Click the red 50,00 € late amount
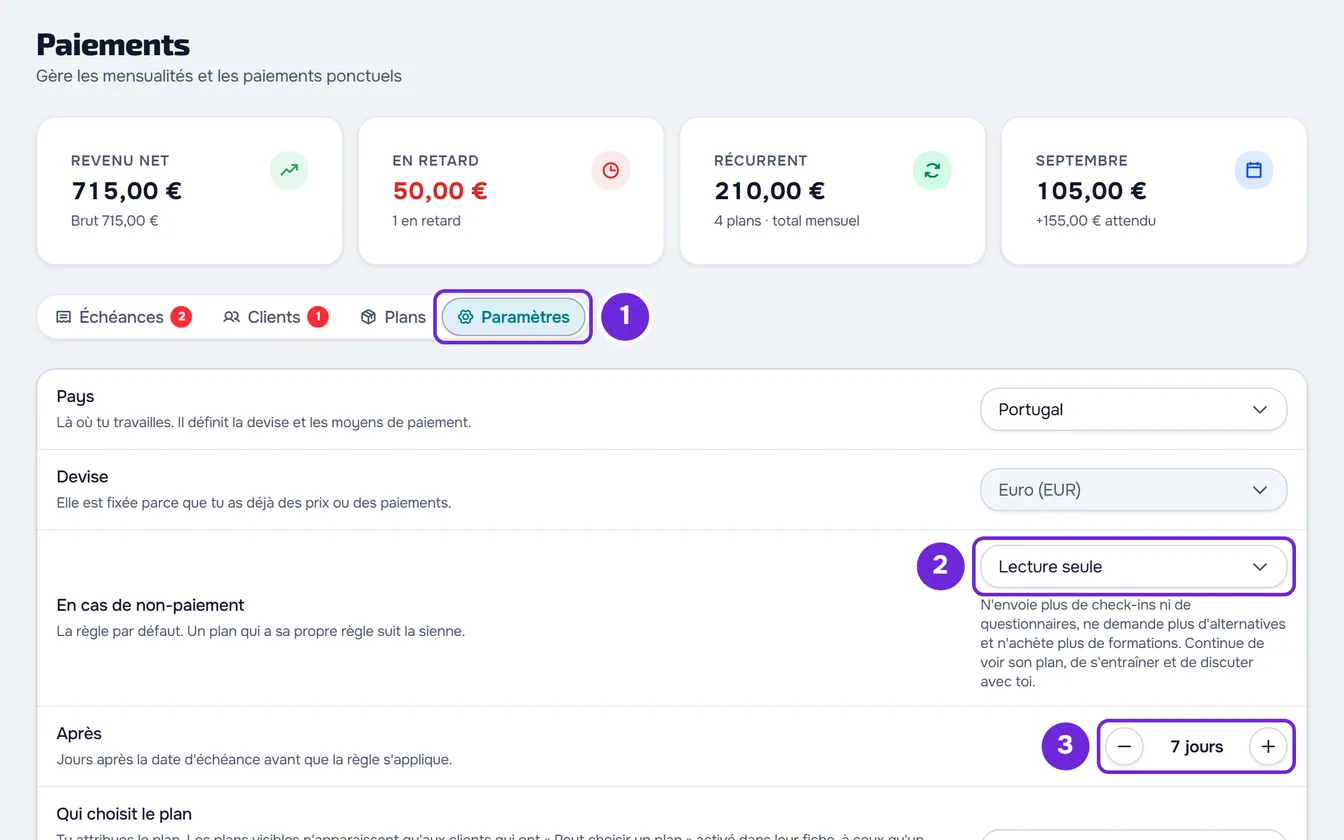 point(440,191)
